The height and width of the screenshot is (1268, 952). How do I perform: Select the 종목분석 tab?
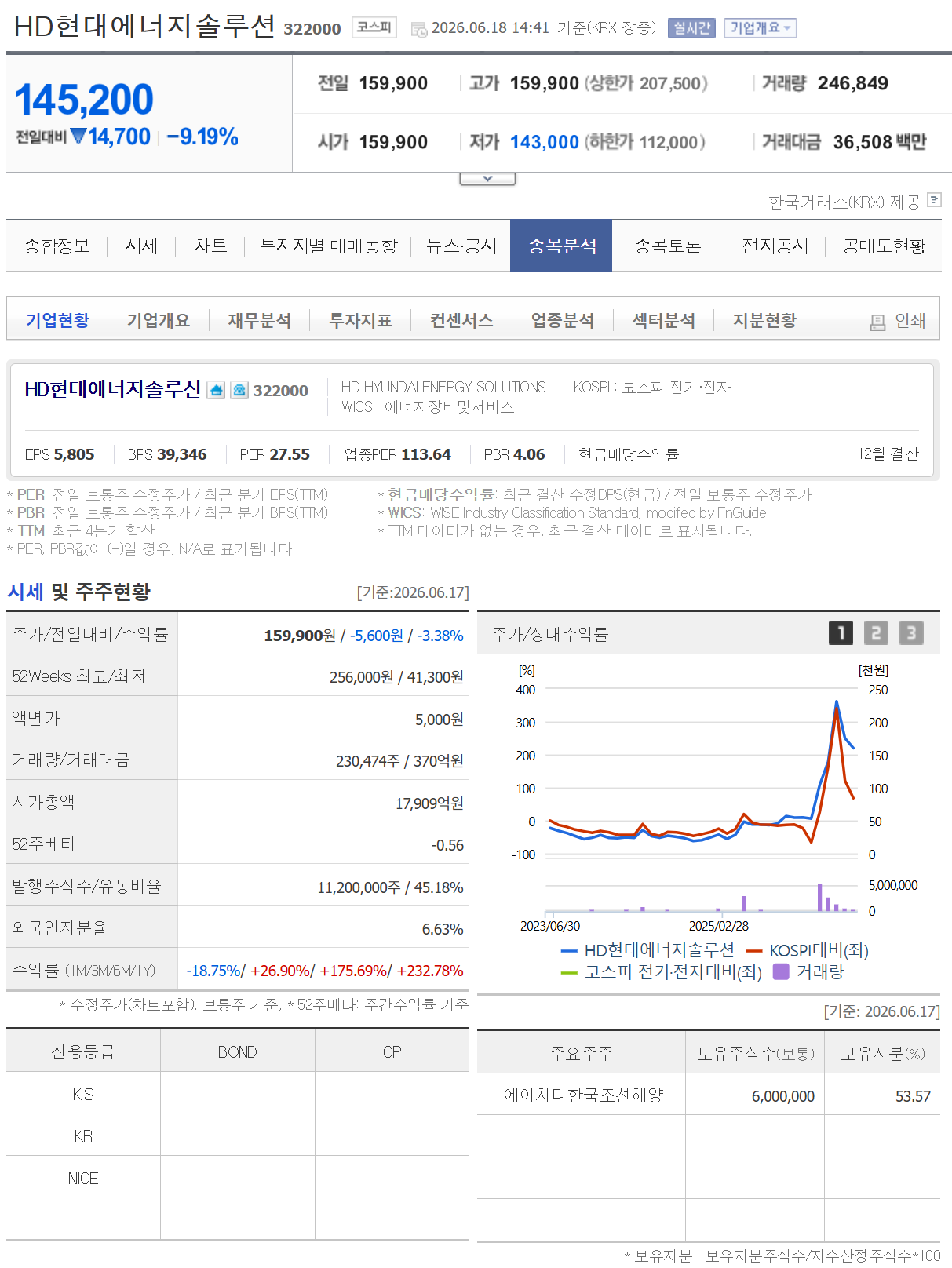561,246
